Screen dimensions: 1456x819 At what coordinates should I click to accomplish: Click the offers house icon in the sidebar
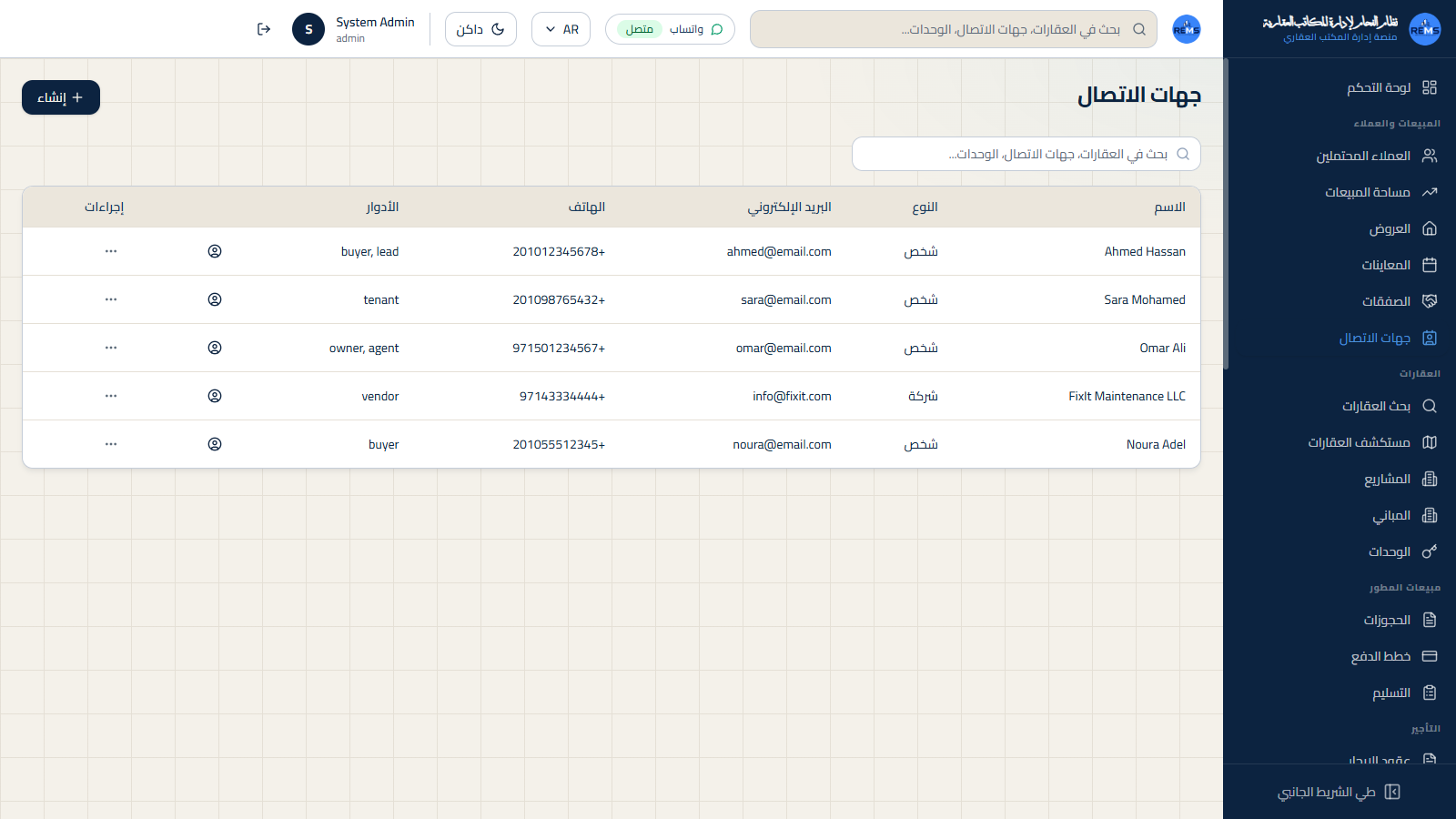click(x=1430, y=228)
